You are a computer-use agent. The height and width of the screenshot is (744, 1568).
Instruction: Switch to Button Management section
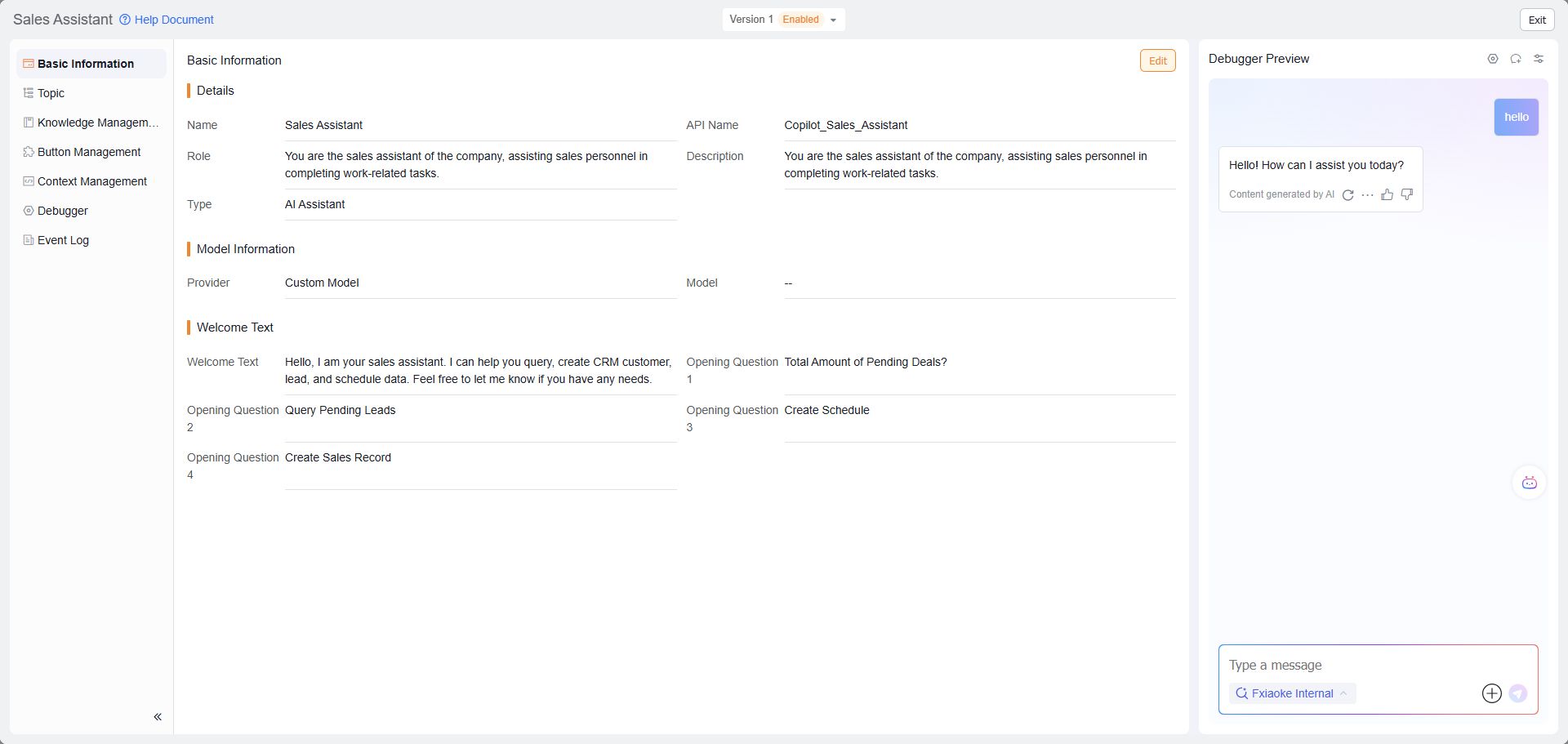point(89,152)
